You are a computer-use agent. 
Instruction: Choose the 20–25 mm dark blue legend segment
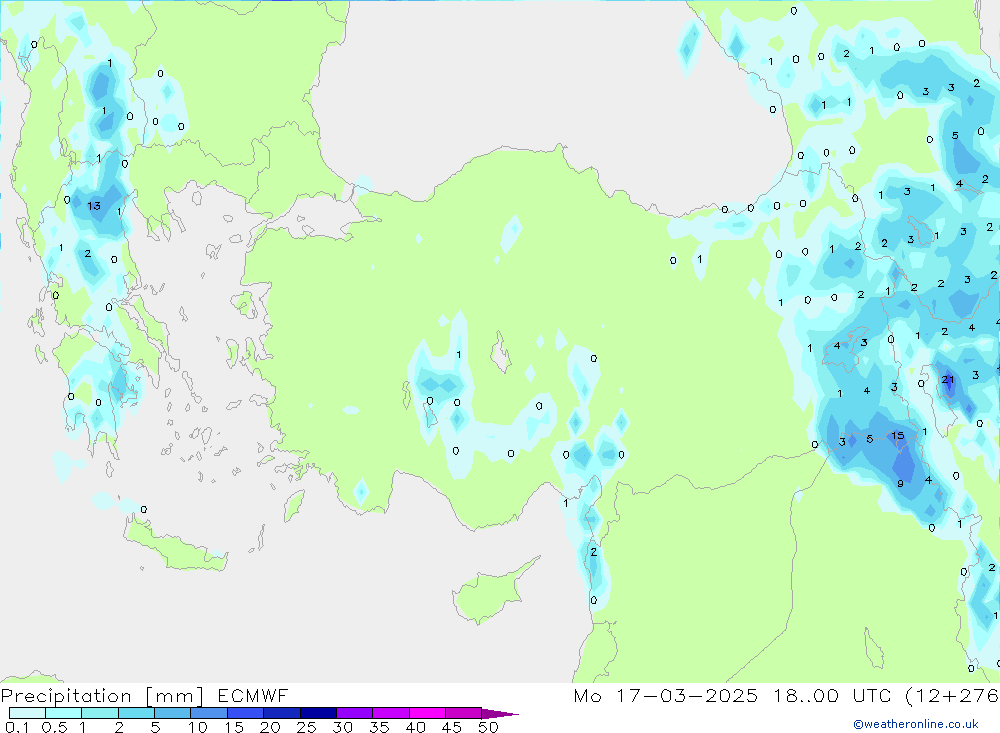tap(282, 713)
